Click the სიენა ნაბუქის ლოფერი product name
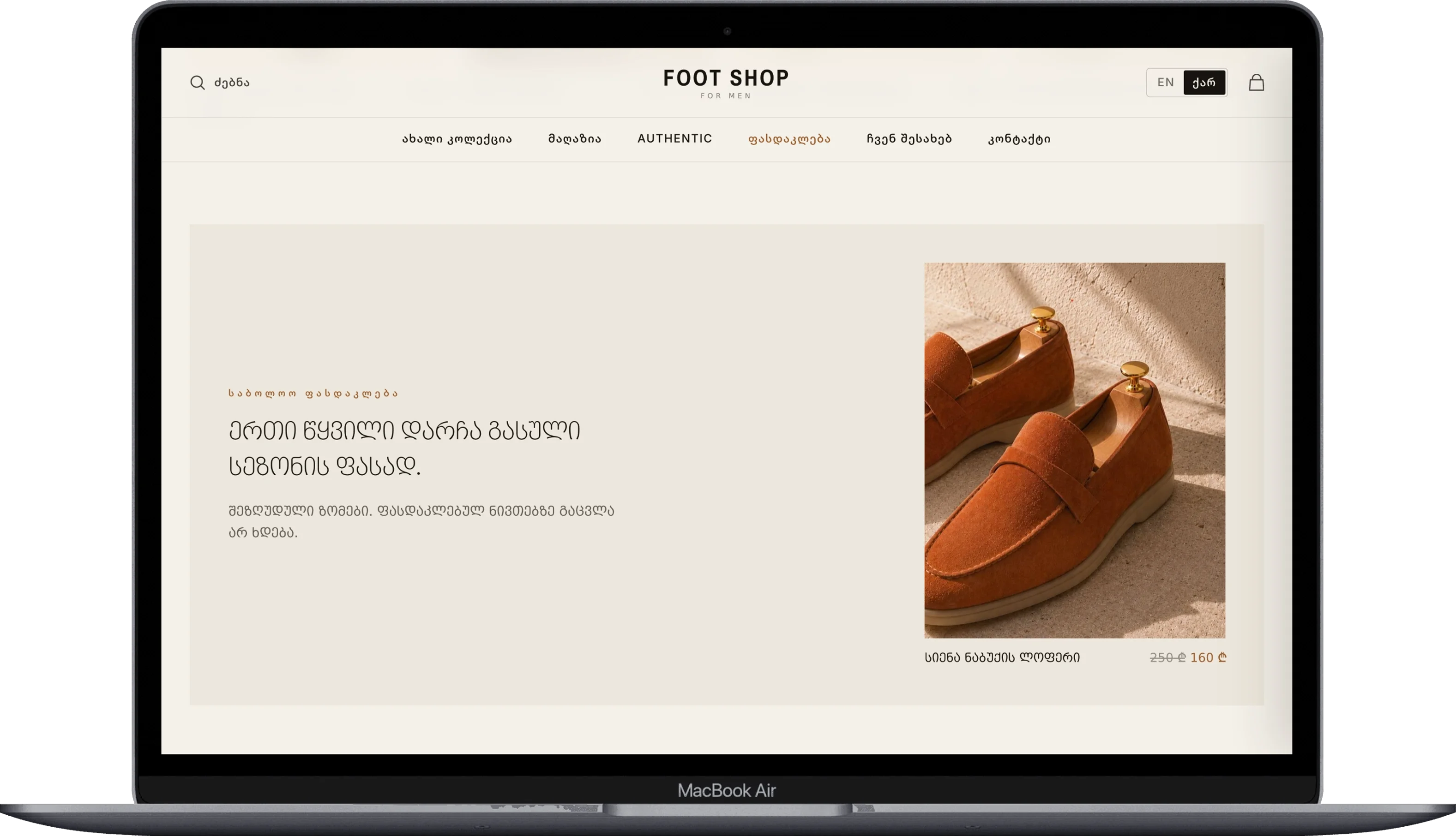The width and height of the screenshot is (1456, 836). 1002,657
